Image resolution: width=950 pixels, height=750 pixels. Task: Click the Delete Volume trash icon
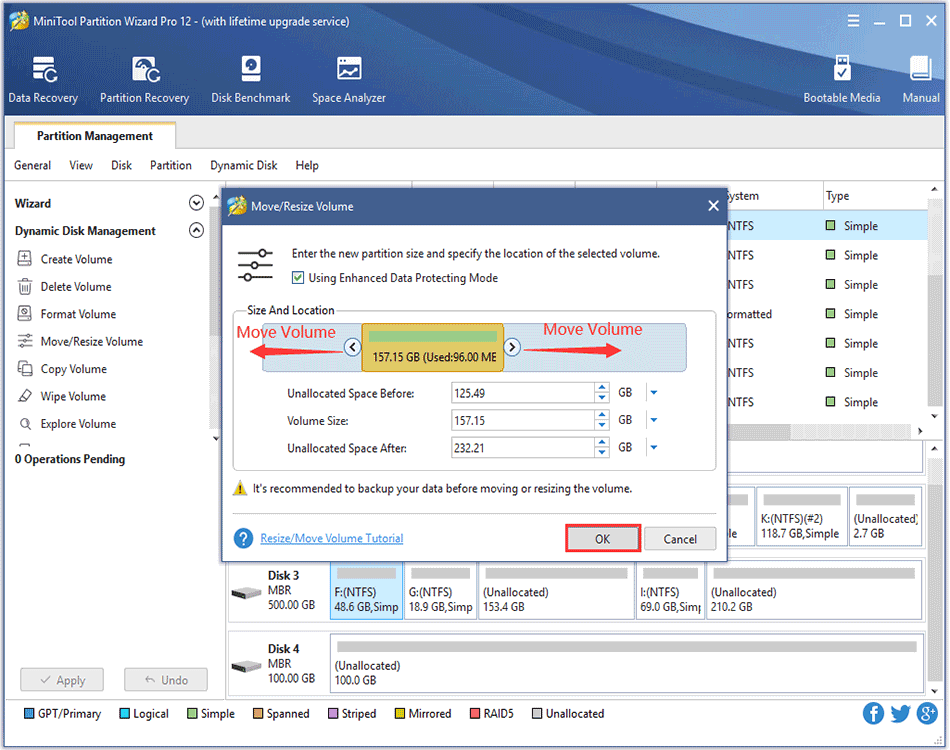coord(24,287)
